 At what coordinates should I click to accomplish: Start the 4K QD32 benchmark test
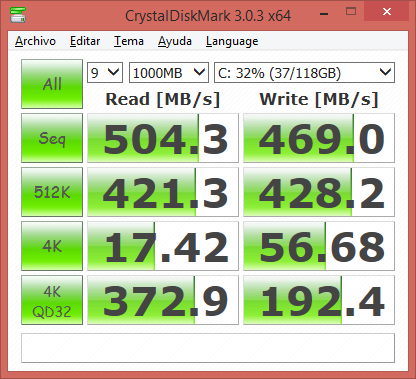click(x=52, y=300)
